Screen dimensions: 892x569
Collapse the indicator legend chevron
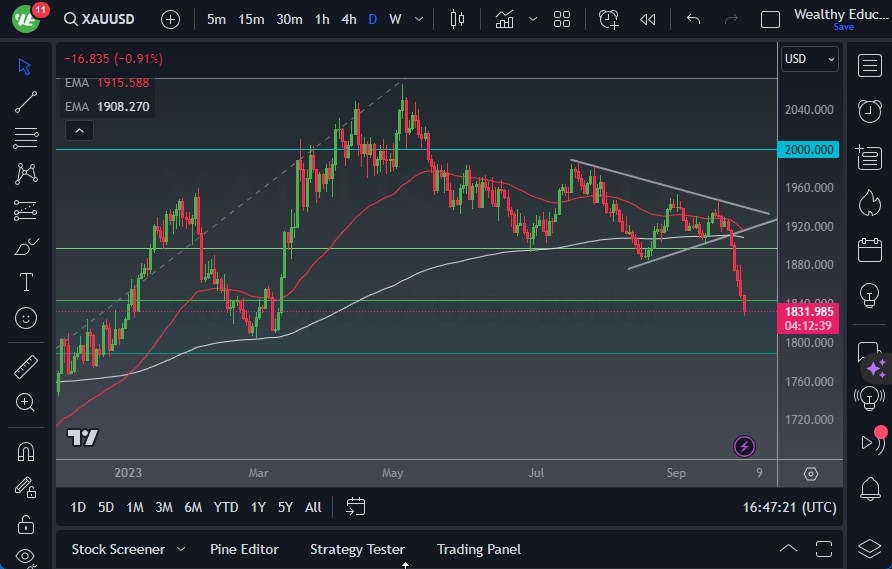point(78,130)
